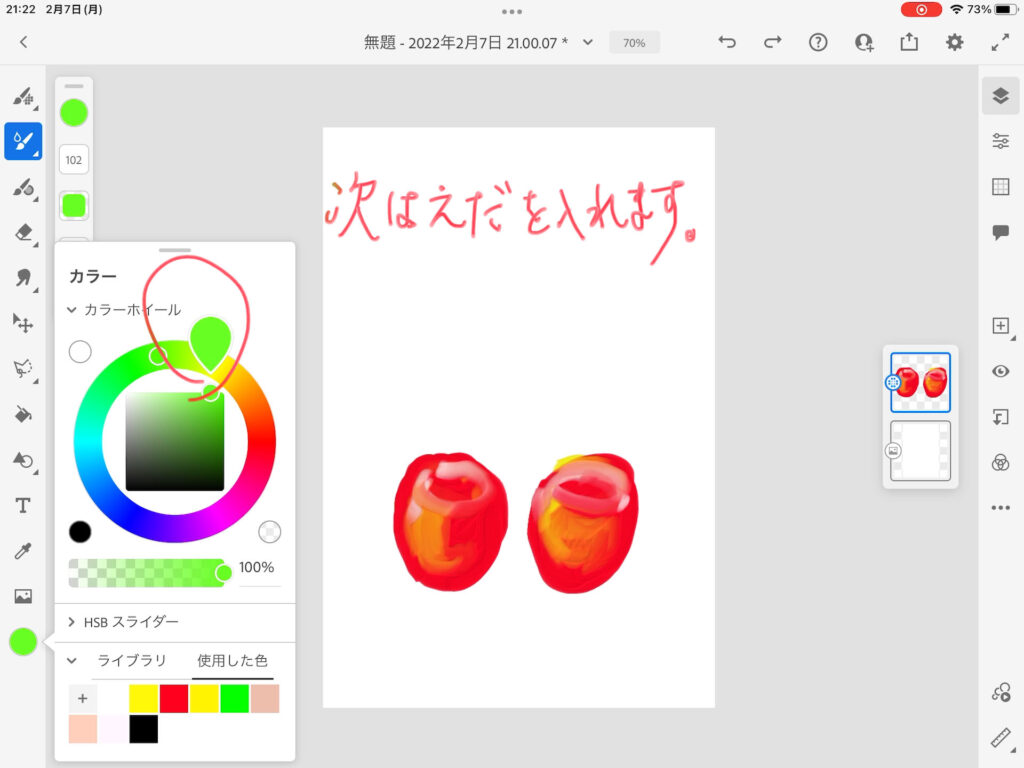Select the transparent color circle

(270, 531)
